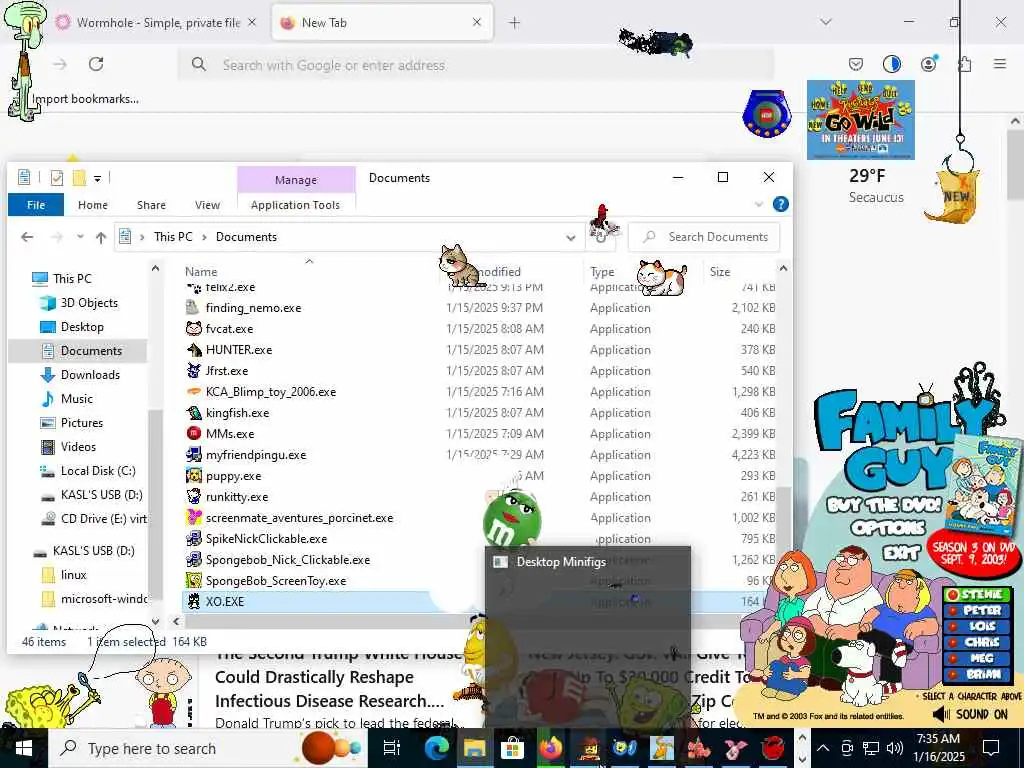Open Microsoft Edge from taskbar
The image size is (1024, 768).
coord(436,748)
